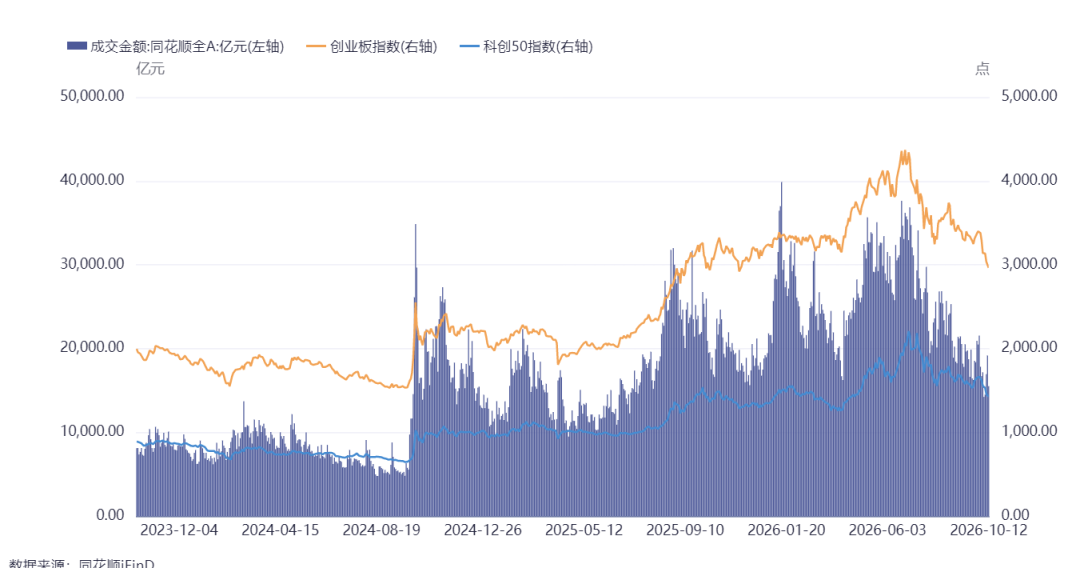The image size is (1080, 568).
Task: Click the orange line legend swatch
Action: (316, 46)
